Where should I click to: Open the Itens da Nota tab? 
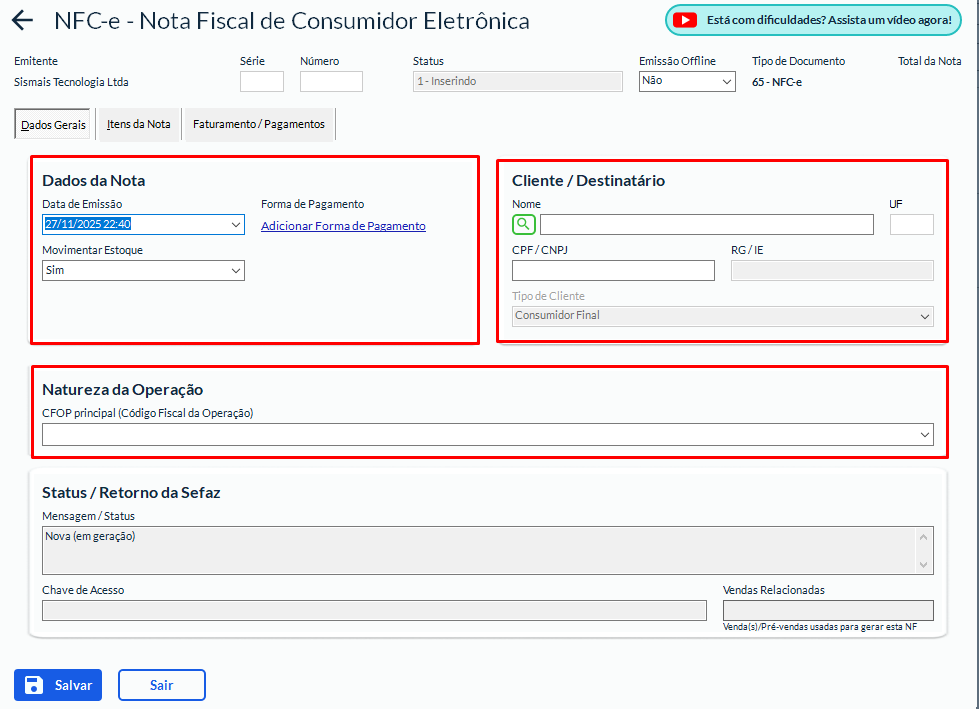tap(139, 125)
